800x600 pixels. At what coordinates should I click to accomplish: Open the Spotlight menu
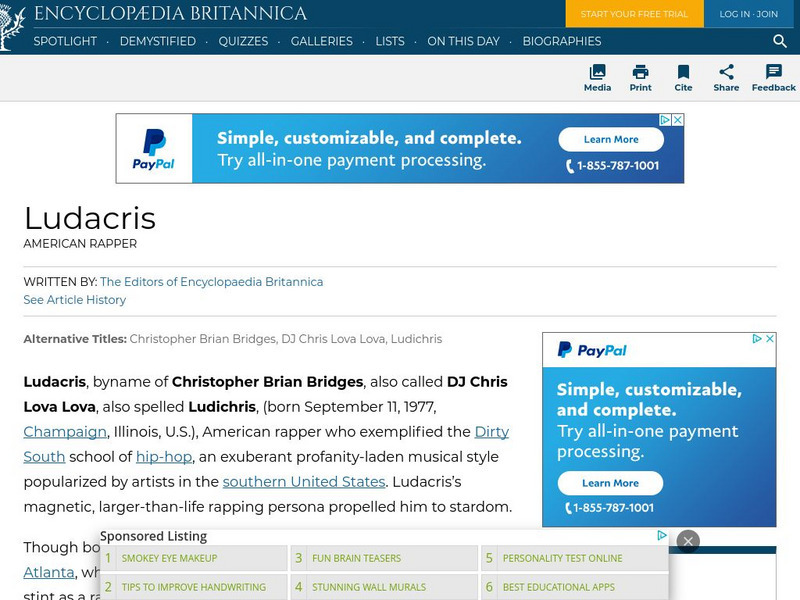(x=65, y=41)
